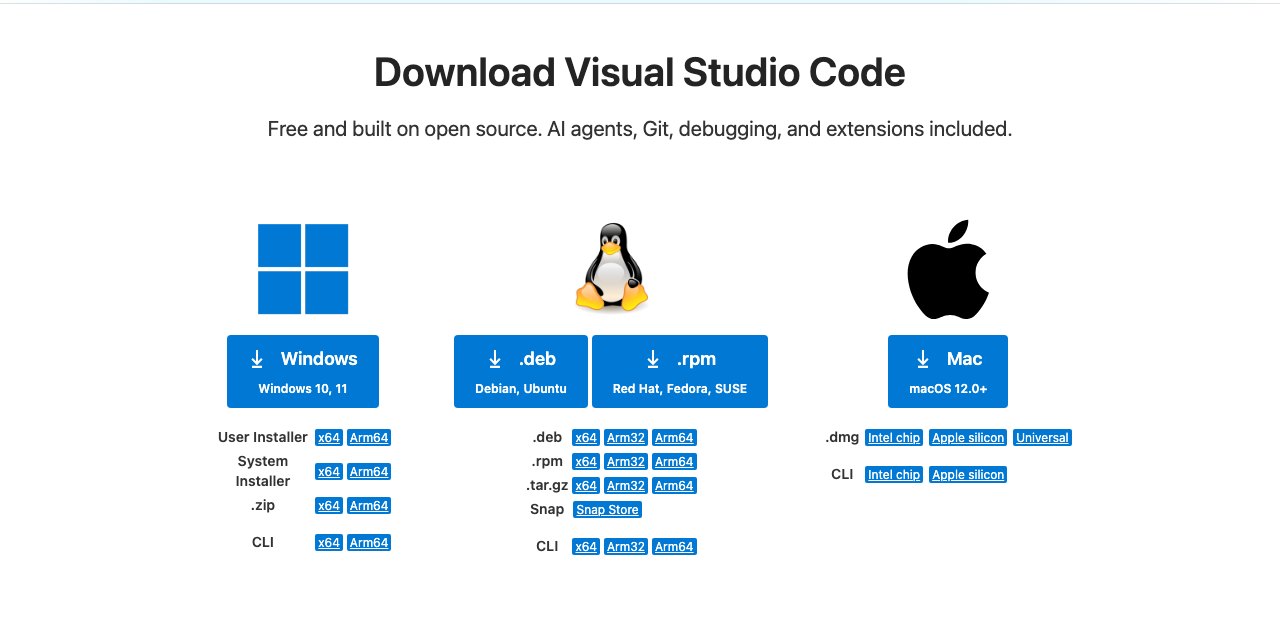This screenshot has width=1280, height=620.
Task: Click Arm64 link in Linux .tar.gz row
Action: pos(674,485)
